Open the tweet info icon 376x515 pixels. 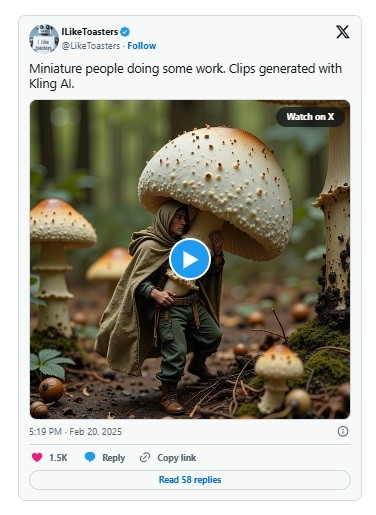pyautogui.click(x=343, y=431)
